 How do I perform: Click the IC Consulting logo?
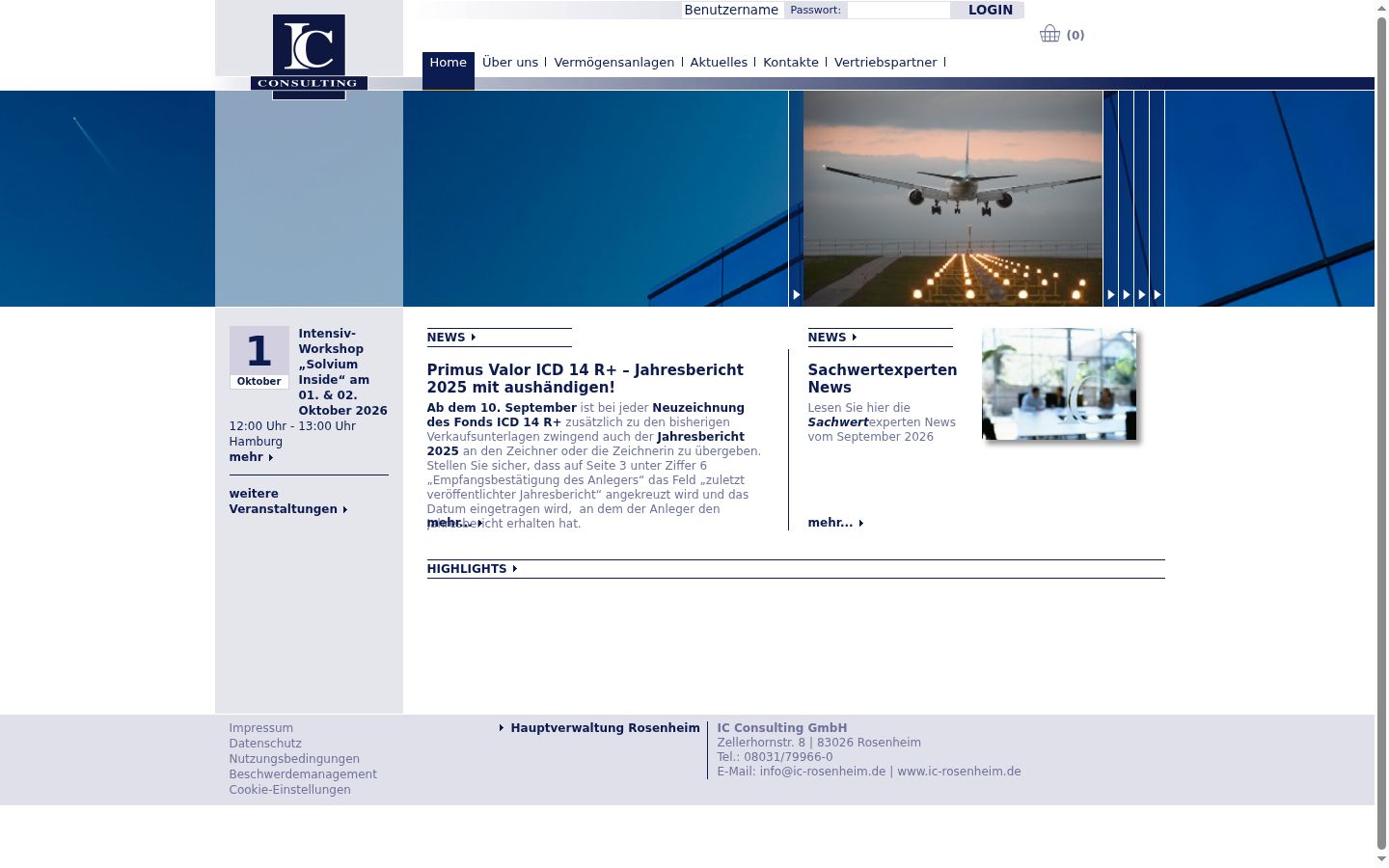click(x=309, y=56)
